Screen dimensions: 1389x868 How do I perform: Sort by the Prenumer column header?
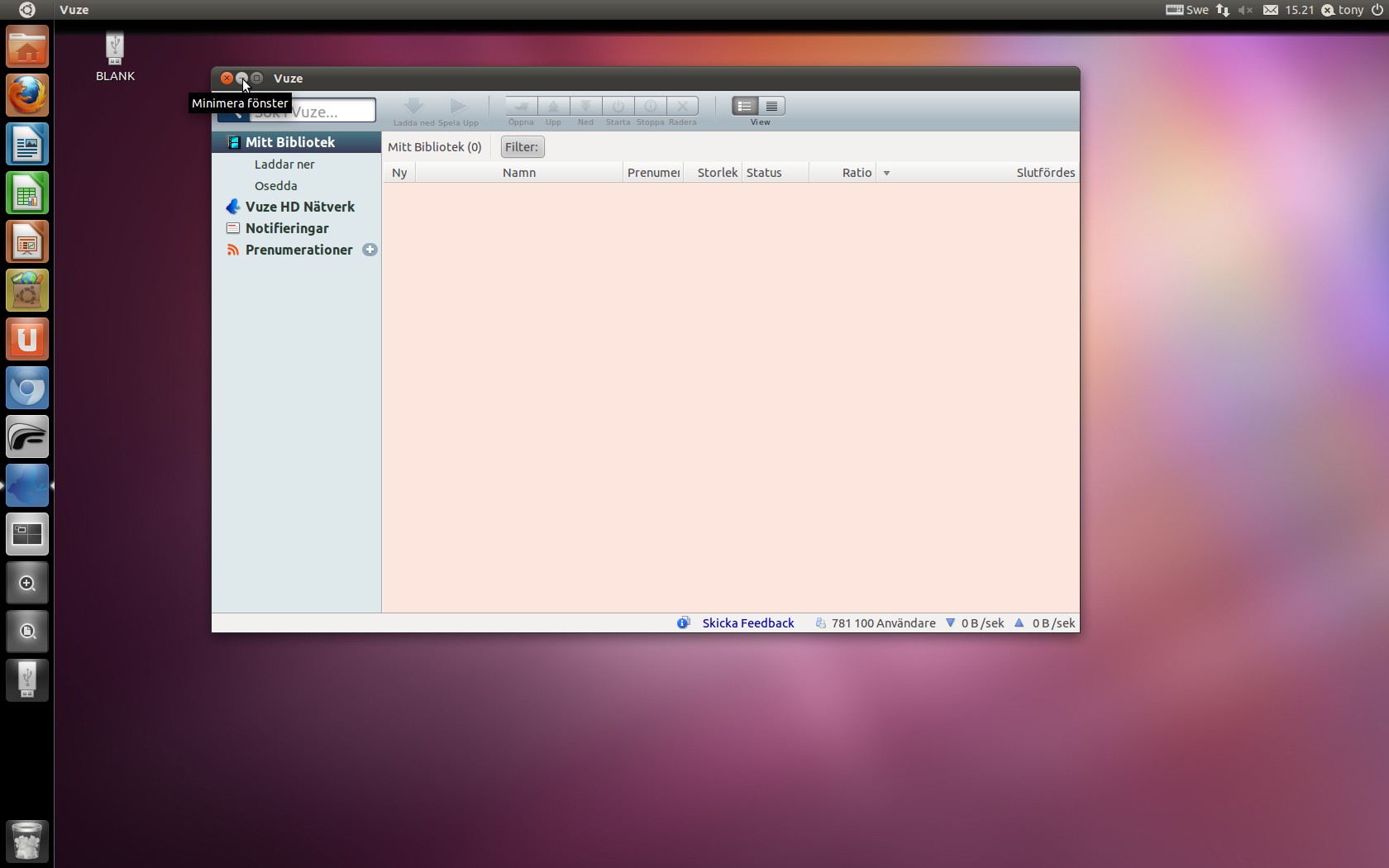pyautogui.click(x=653, y=173)
